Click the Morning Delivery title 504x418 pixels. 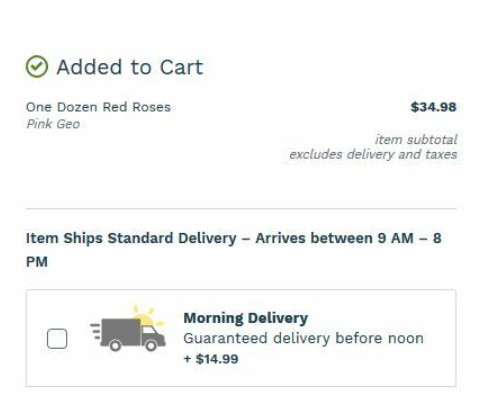click(246, 318)
